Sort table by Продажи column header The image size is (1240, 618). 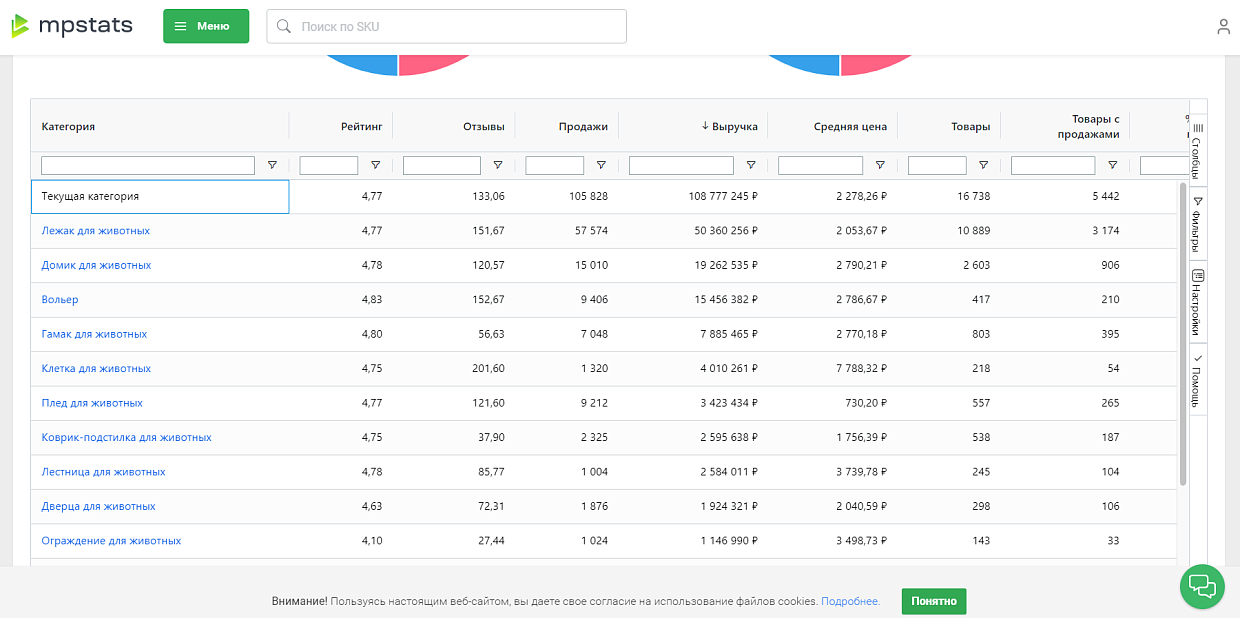pos(583,126)
